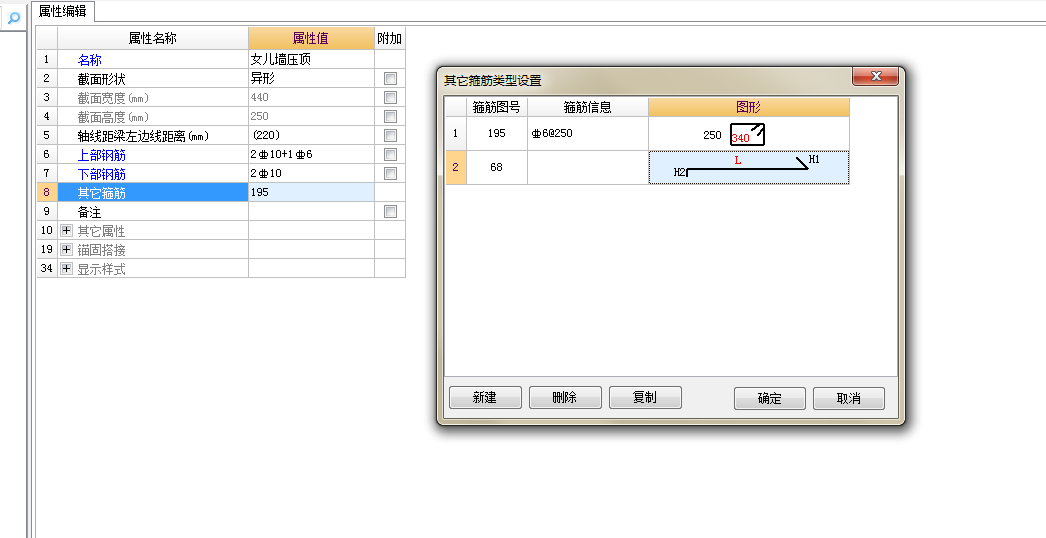Click the 箍筋图号 column header
The width and height of the screenshot is (1046, 538).
[x=496, y=107]
